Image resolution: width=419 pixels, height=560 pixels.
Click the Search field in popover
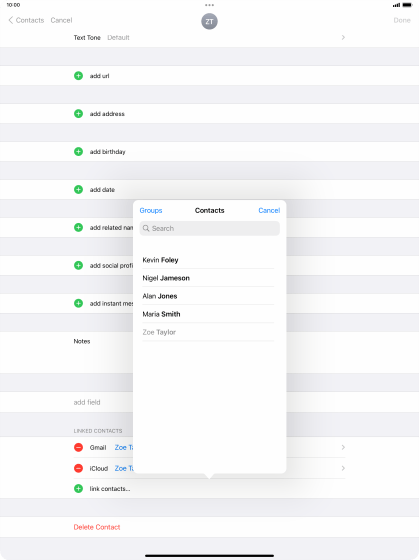pyautogui.click(x=209, y=228)
